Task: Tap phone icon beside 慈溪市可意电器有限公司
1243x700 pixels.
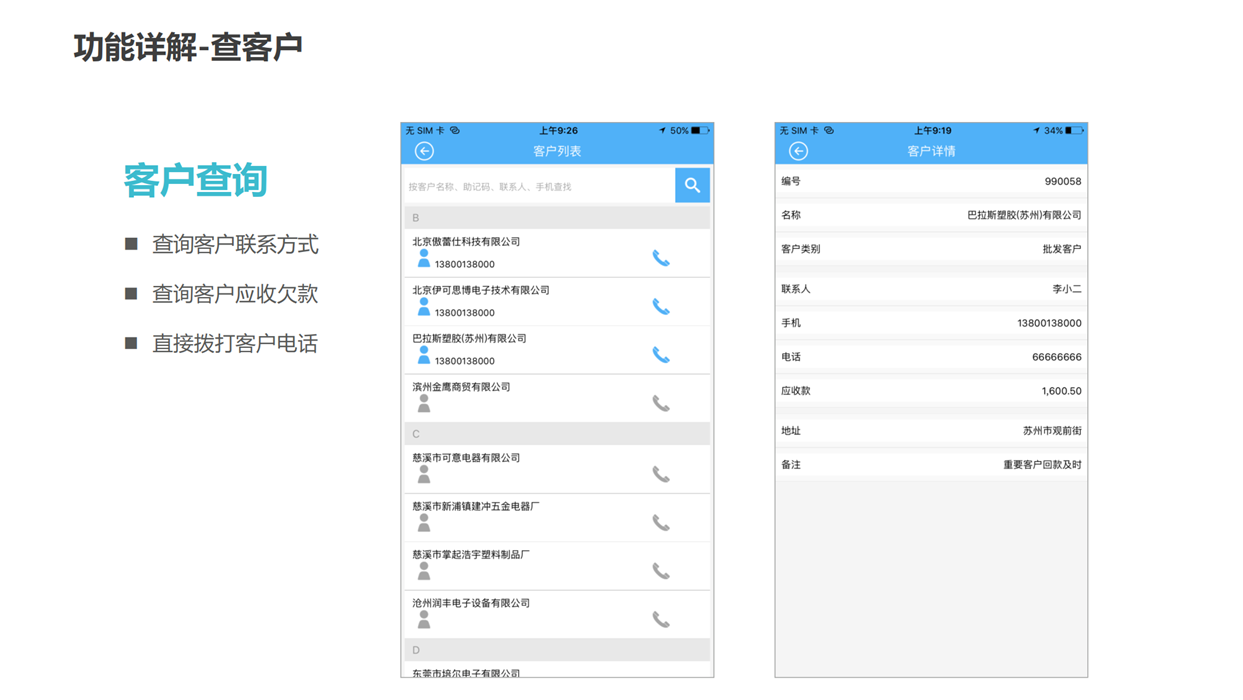Action: click(660, 474)
